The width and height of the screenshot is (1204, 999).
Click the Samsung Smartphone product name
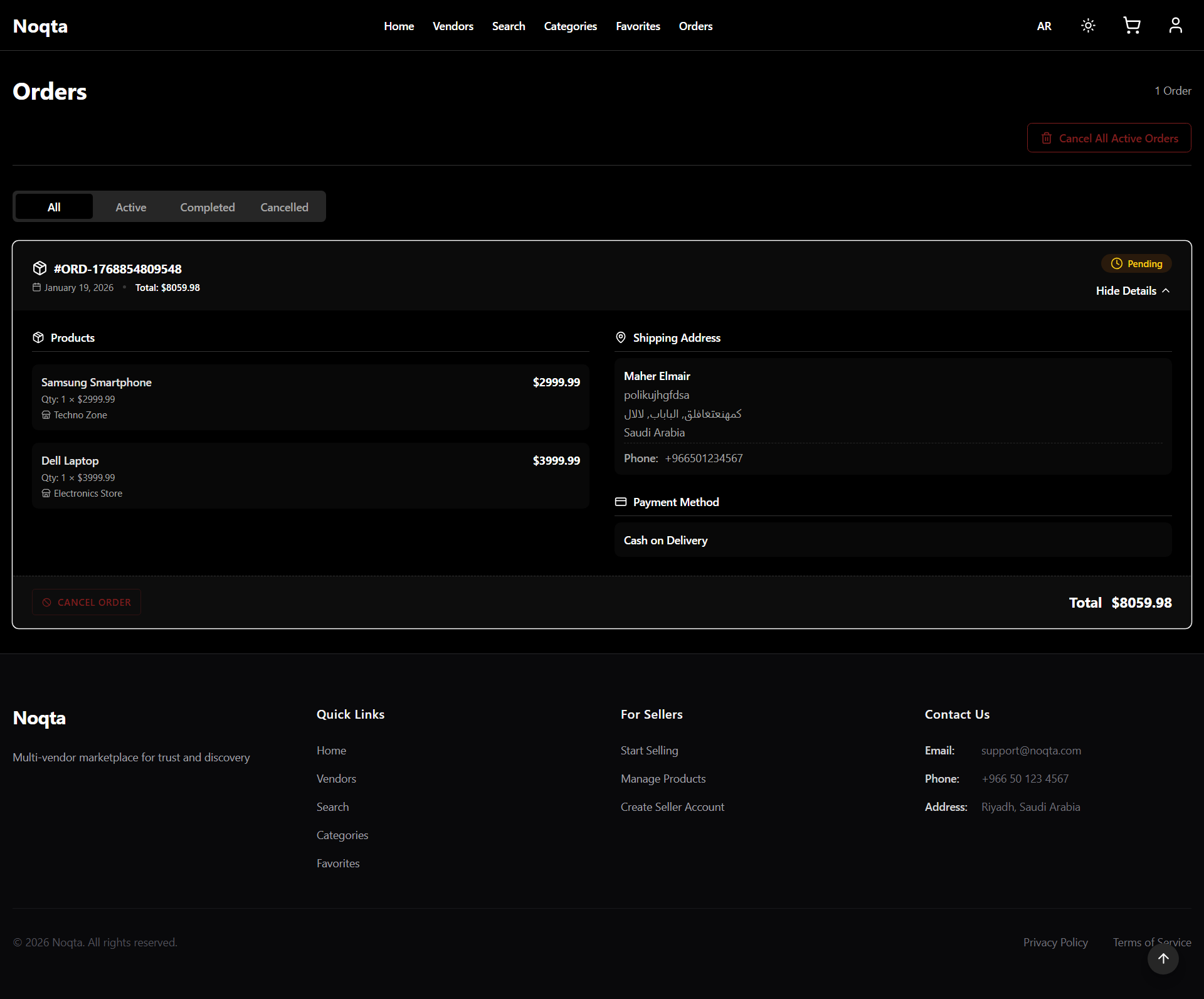coord(97,383)
